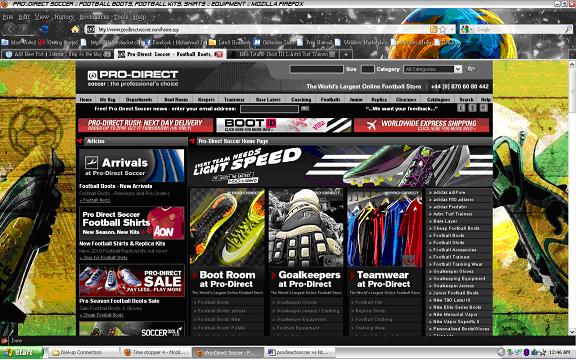Go to the Firefox home page icon
The width and height of the screenshot is (576, 360).
tap(75, 29)
